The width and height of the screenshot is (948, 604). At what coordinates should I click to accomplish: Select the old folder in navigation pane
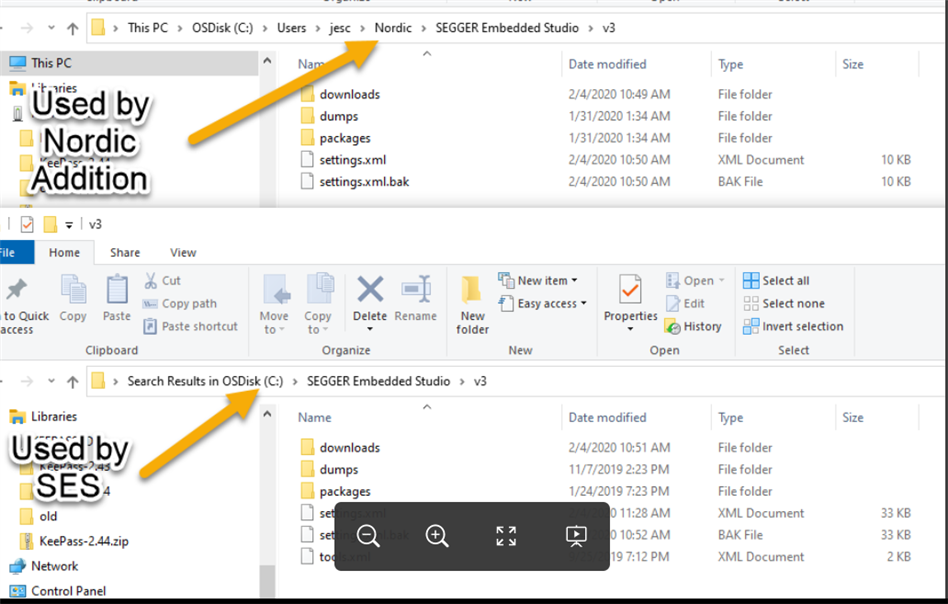pos(48,516)
